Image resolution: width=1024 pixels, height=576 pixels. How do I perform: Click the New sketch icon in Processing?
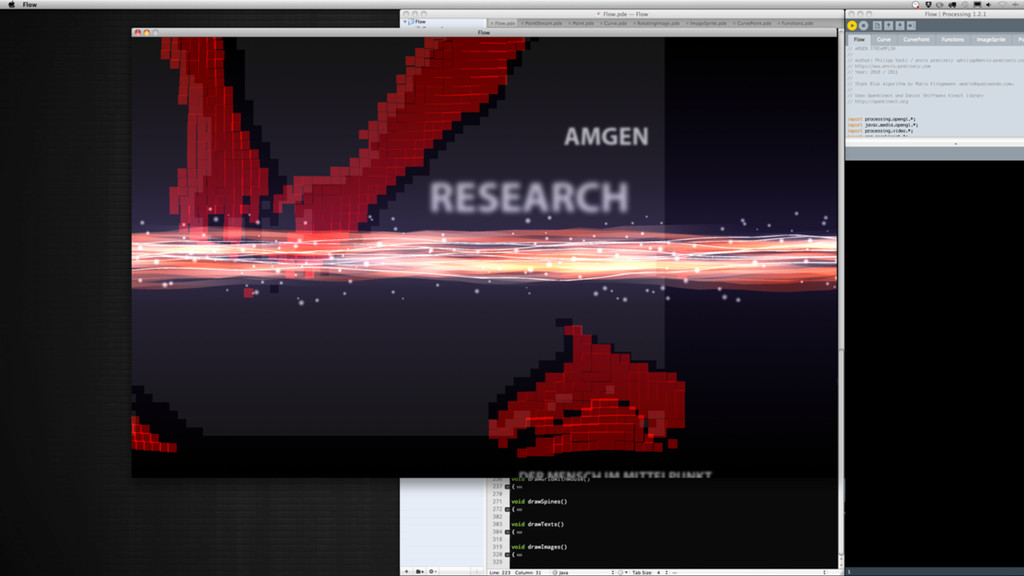[877, 25]
